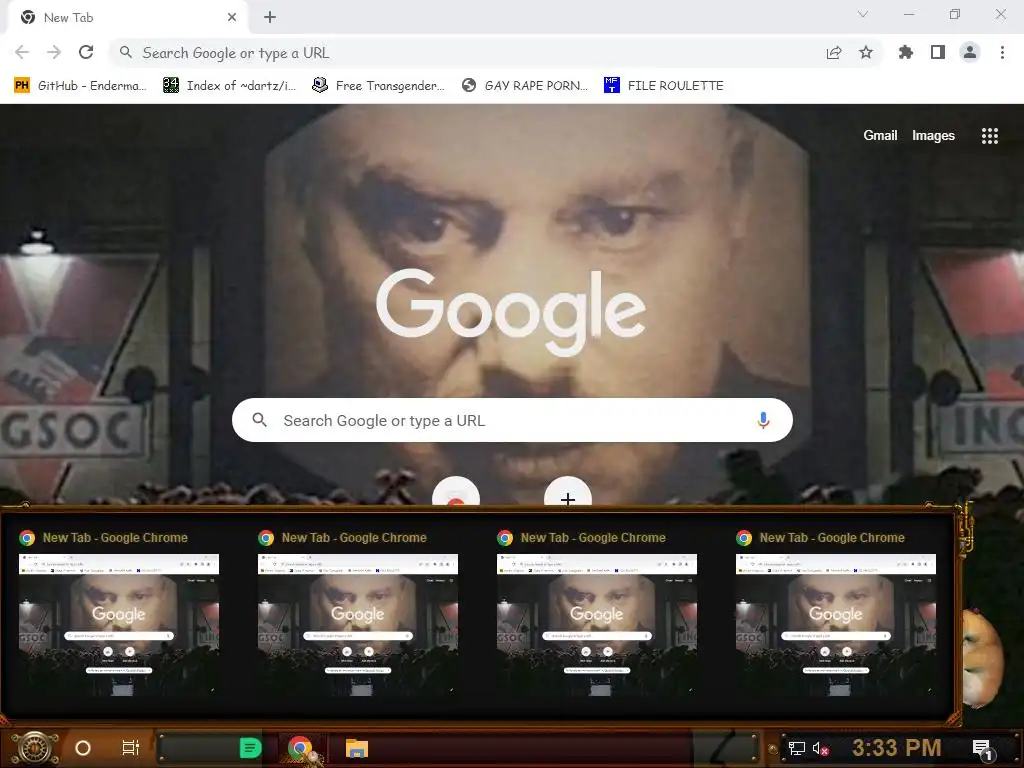Click the PH favicon in bookmarks bar
1024x768 pixels.
pyautogui.click(x=22, y=86)
